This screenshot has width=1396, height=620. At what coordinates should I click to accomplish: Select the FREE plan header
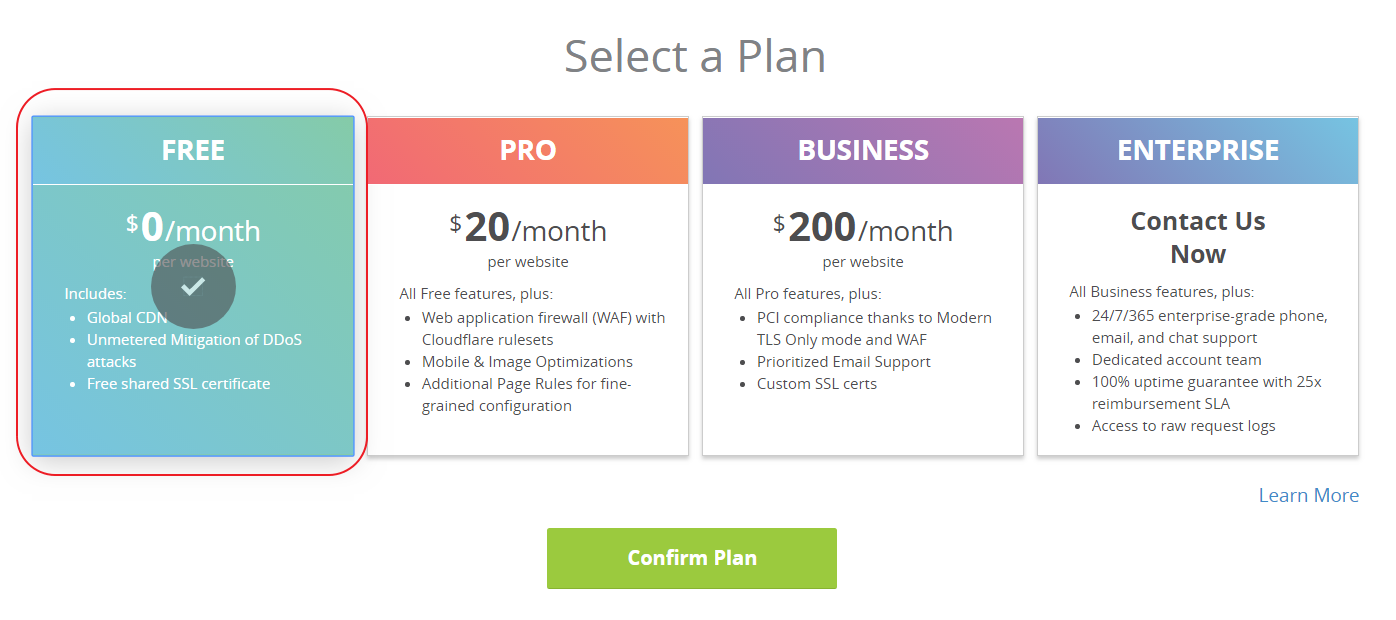click(193, 150)
